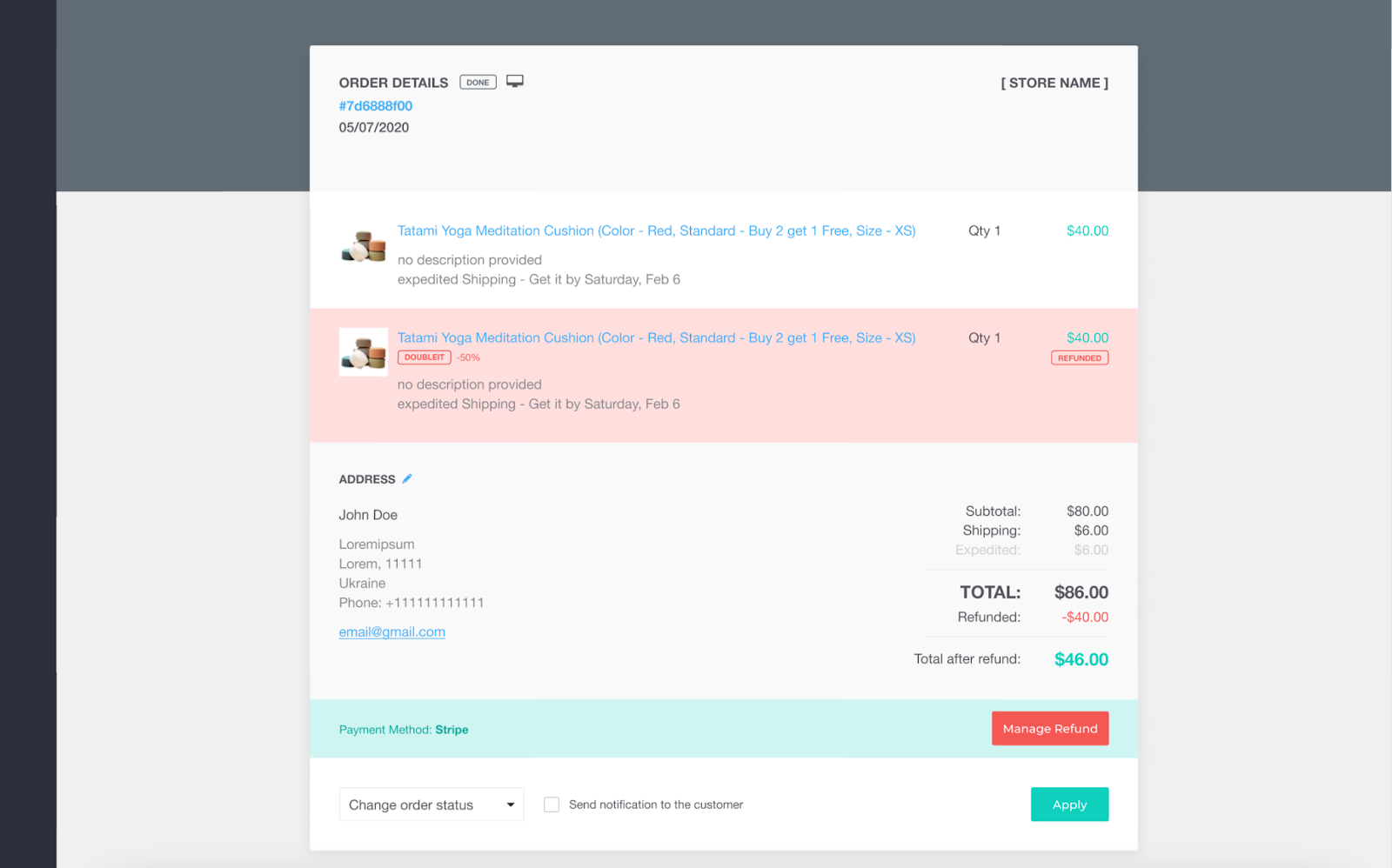The width and height of the screenshot is (1392, 868).
Task: Edit address using the pencil icon
Action: click(x=407, y=478)
